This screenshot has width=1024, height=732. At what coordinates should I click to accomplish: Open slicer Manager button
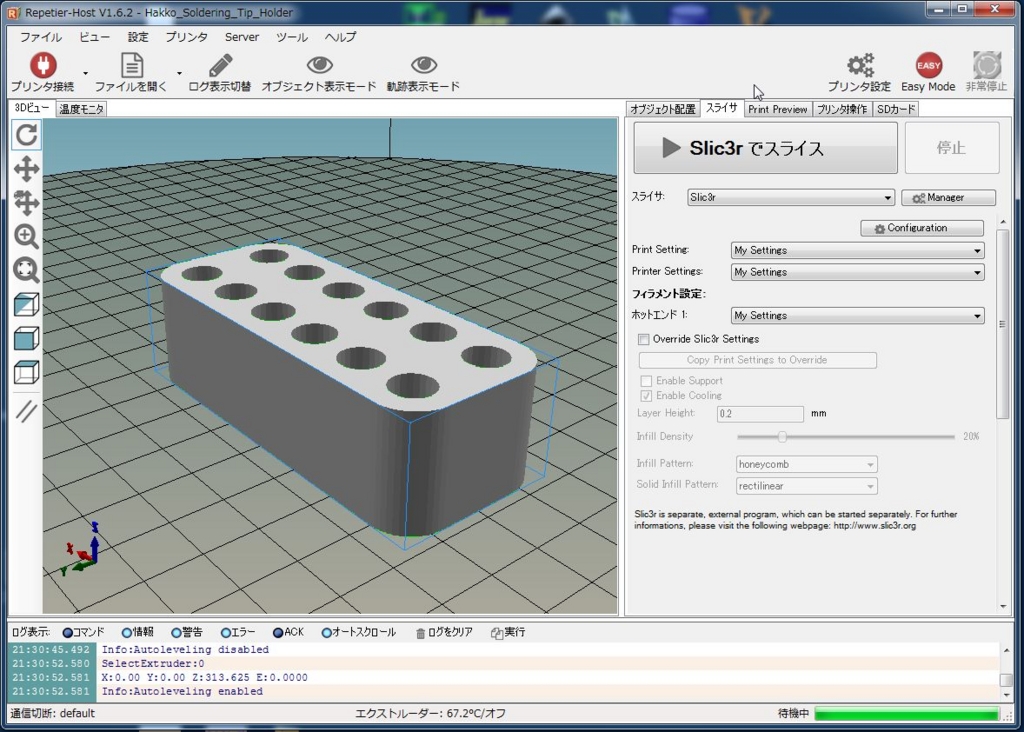click(x=948, y=198)
